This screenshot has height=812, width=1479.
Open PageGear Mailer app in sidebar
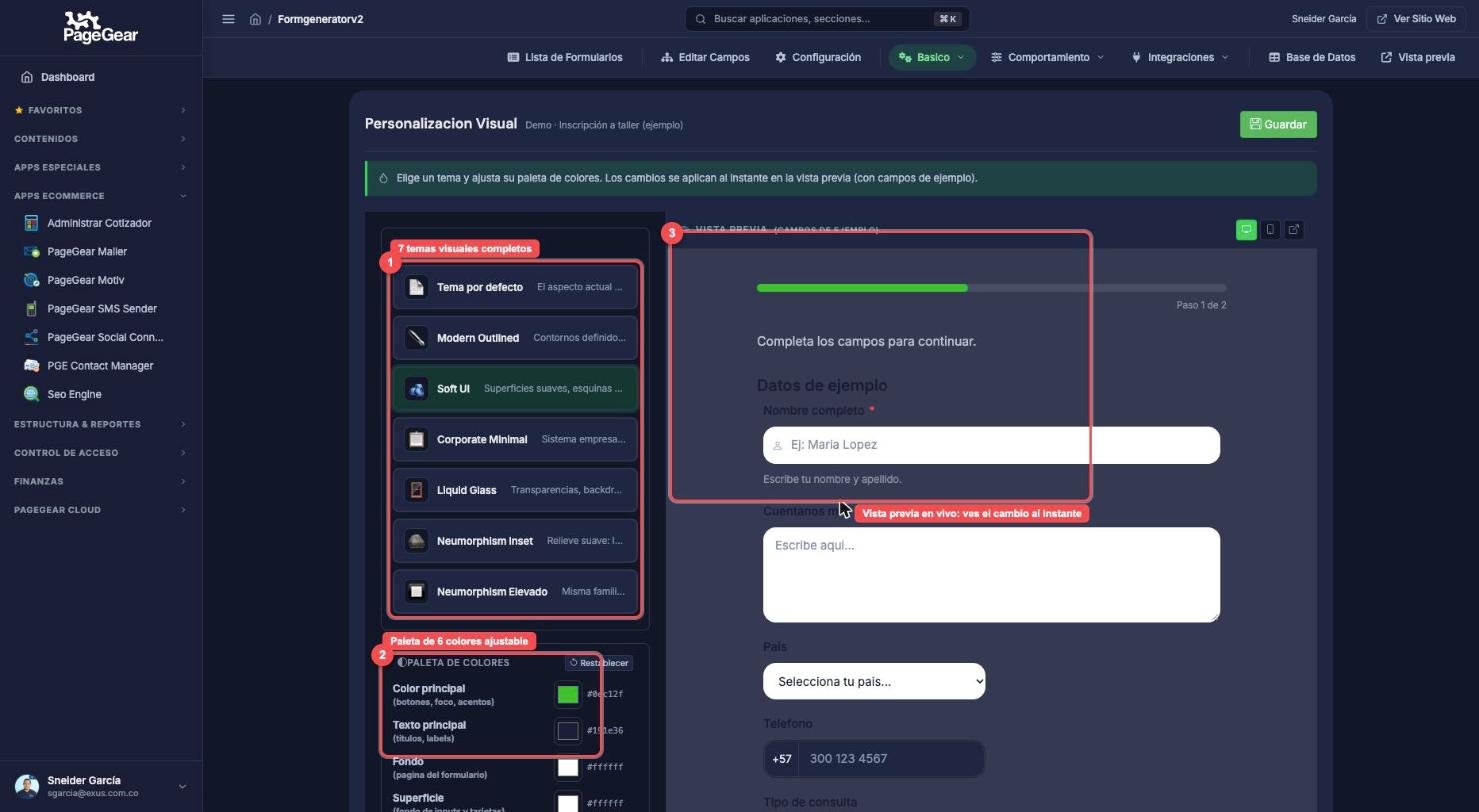click(x=87, y=252)
